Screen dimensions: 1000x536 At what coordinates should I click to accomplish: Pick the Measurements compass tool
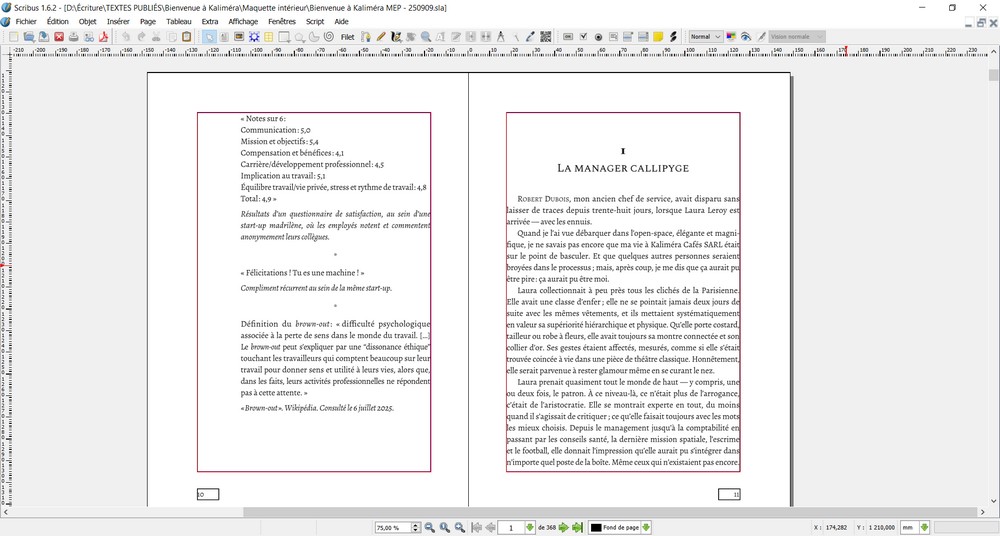click(x=501, y=36)
